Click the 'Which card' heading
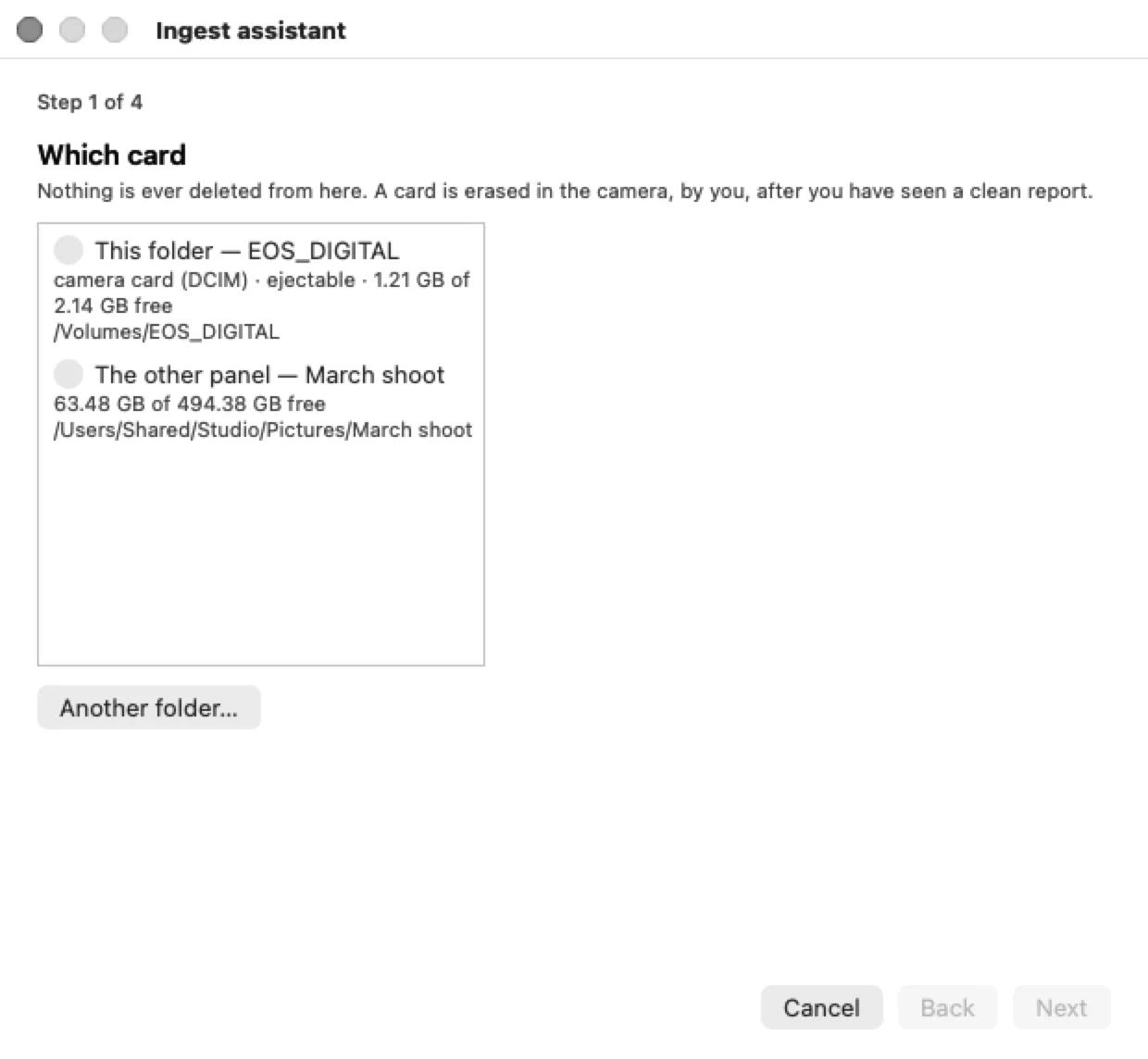 click(x=112, y=155)
